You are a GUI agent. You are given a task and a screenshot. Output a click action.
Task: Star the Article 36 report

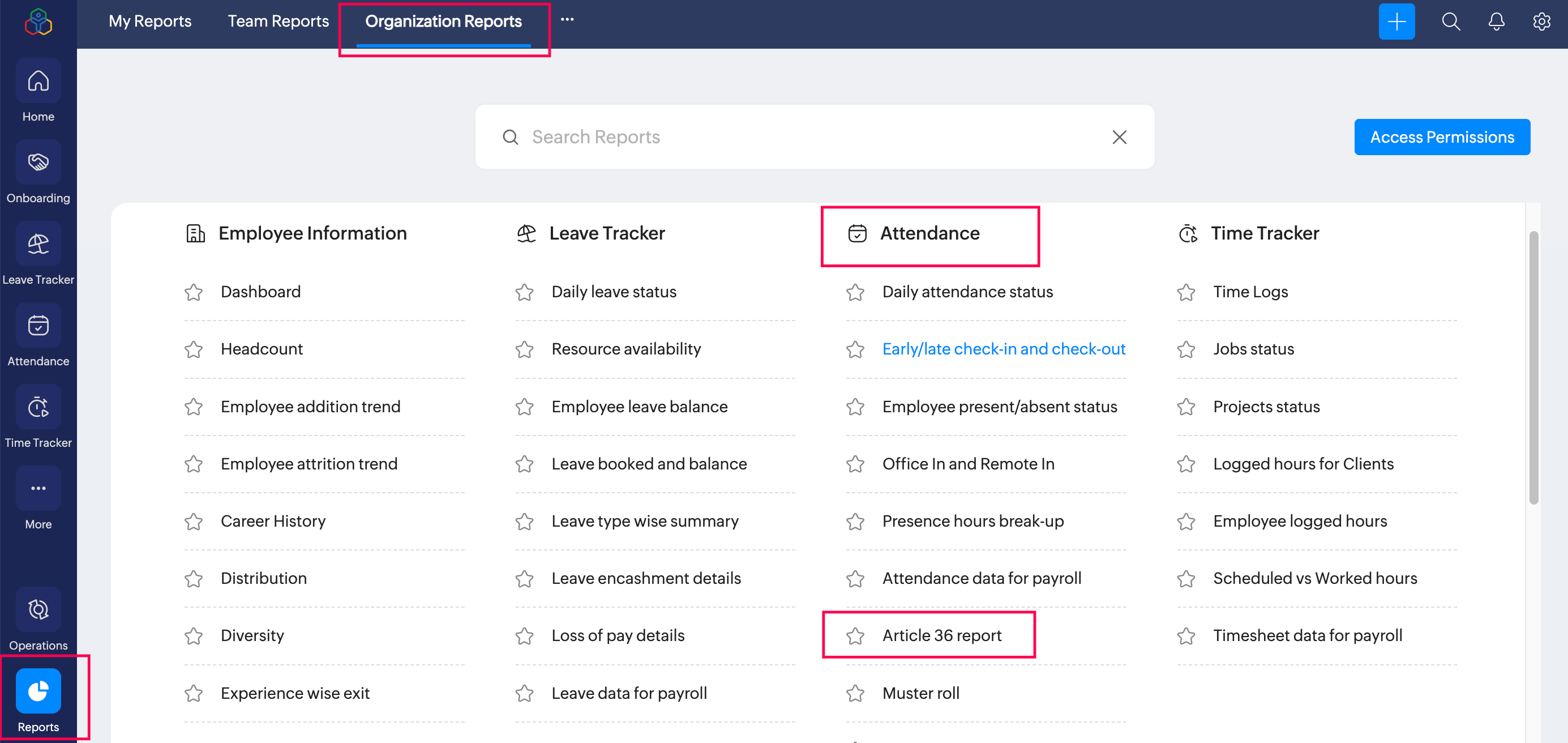click(855, 636)
